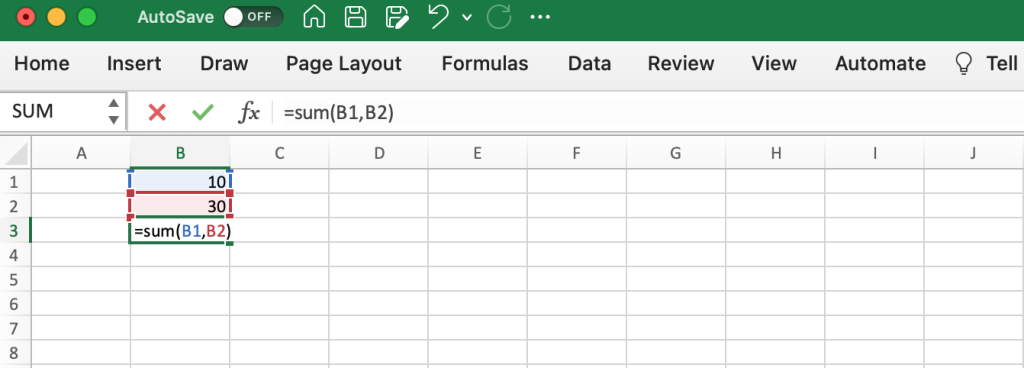The width and height of the screenshot is (1024, 368).
Task: Toggle the AutoSave switch
Action: point(253,17)
